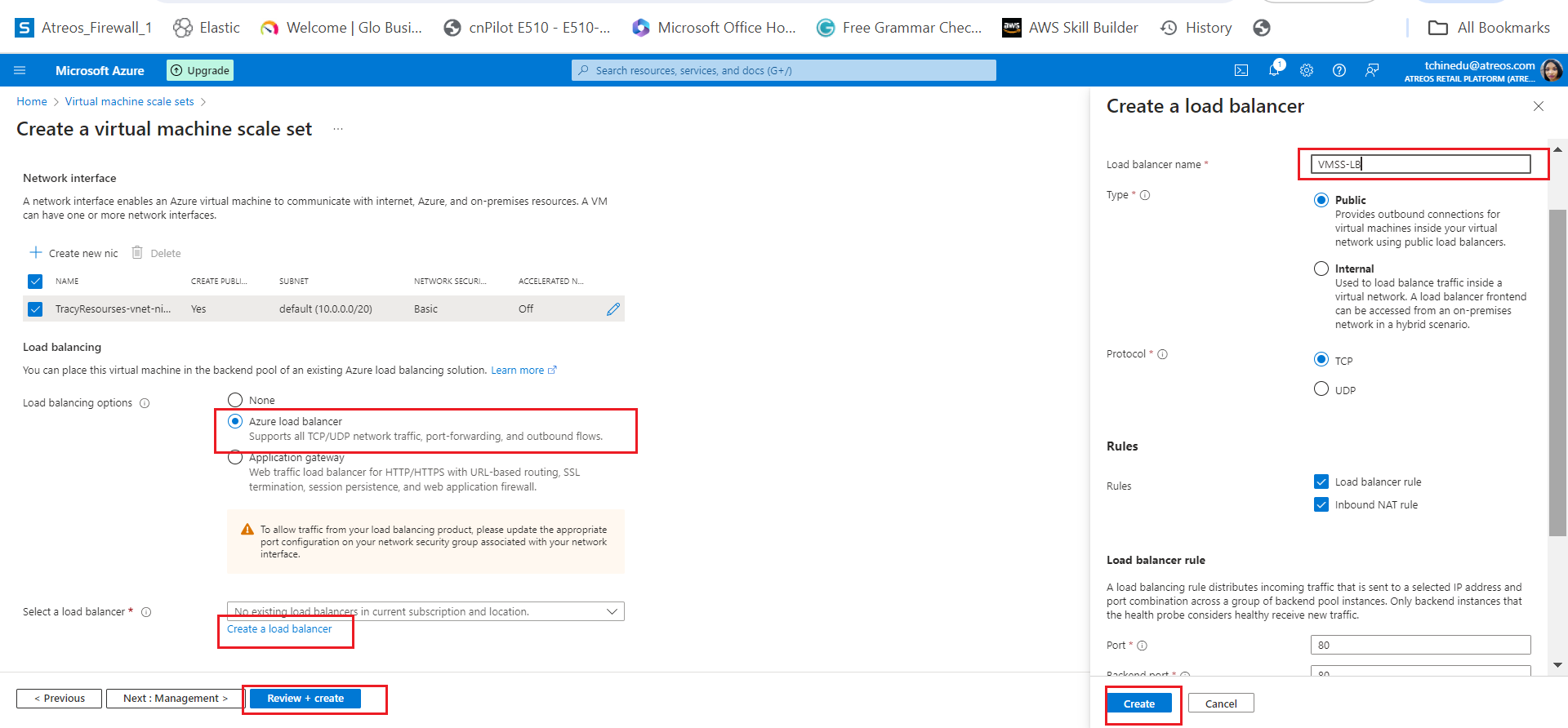Open the Microsoft Office Home bookmark
Viewport: 1568px width, 728px height.
point(715,28)
